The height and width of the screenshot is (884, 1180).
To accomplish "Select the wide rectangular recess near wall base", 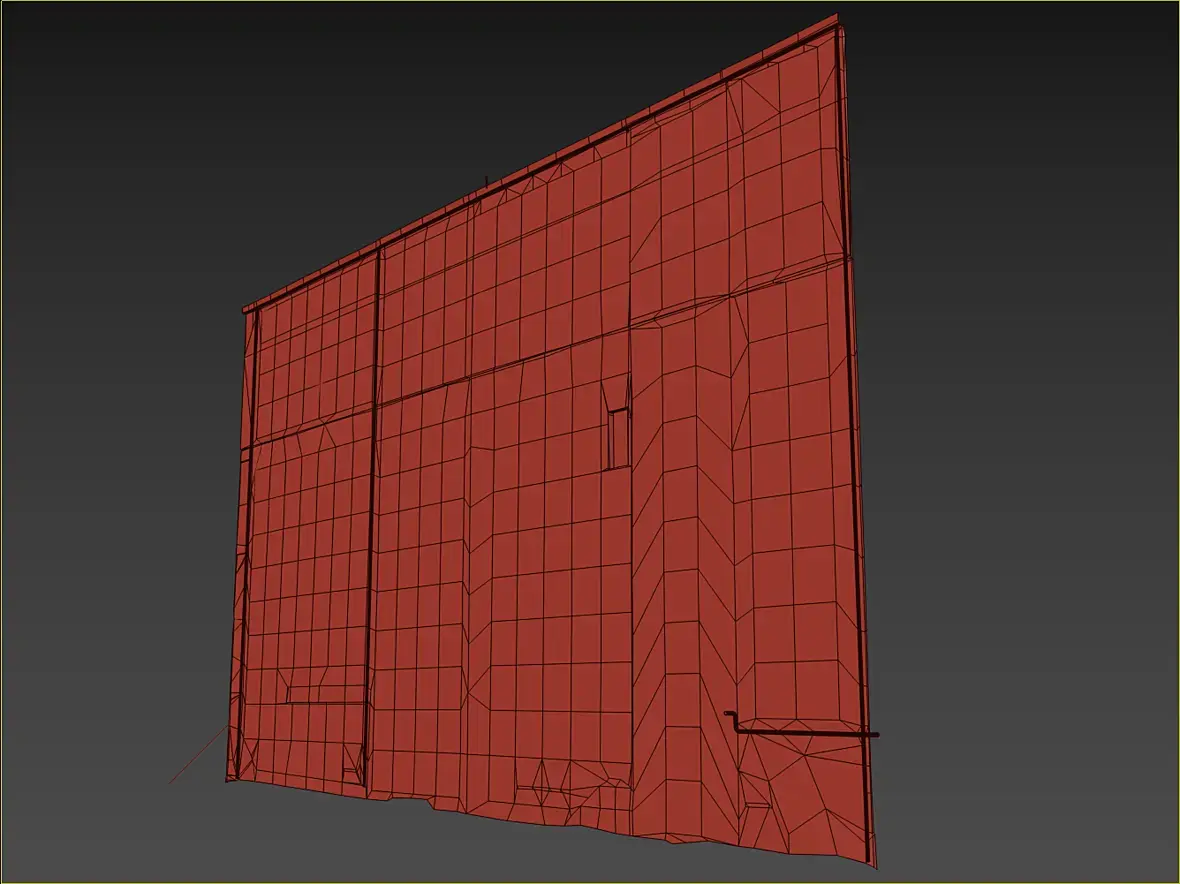I will pyautogui.click(x=325, y=694).
